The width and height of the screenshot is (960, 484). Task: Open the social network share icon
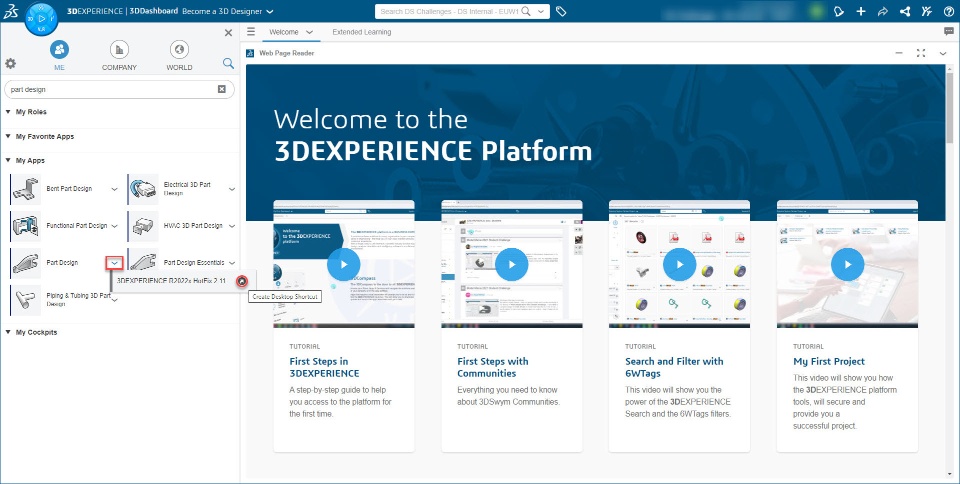905,11
